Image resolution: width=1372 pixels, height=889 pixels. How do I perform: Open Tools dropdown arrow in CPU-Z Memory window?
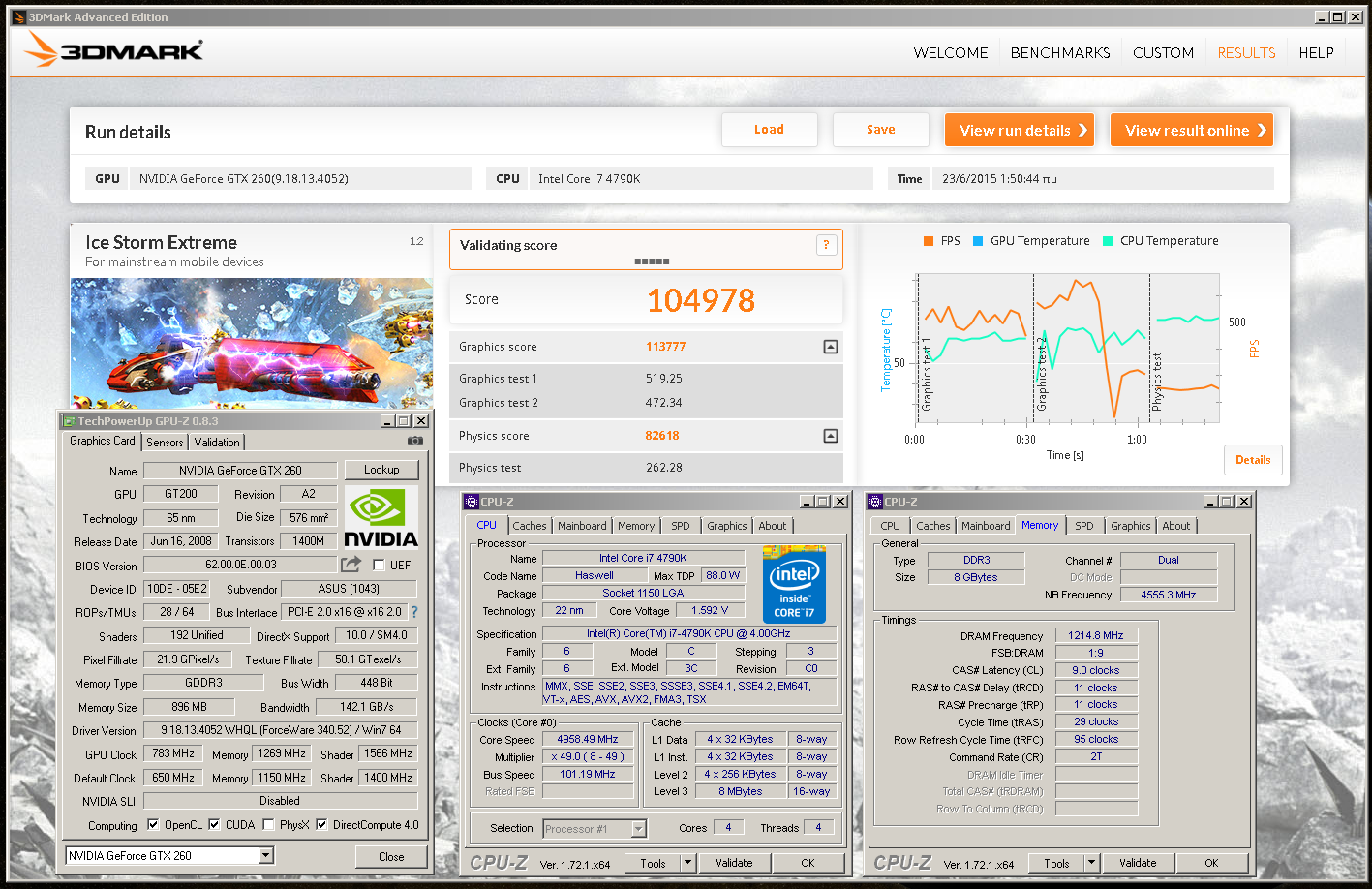tap(1091, 863)
